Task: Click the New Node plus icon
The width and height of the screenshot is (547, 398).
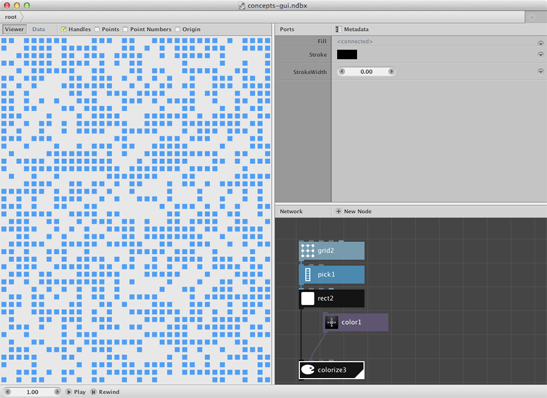Action: click(338, 211)
